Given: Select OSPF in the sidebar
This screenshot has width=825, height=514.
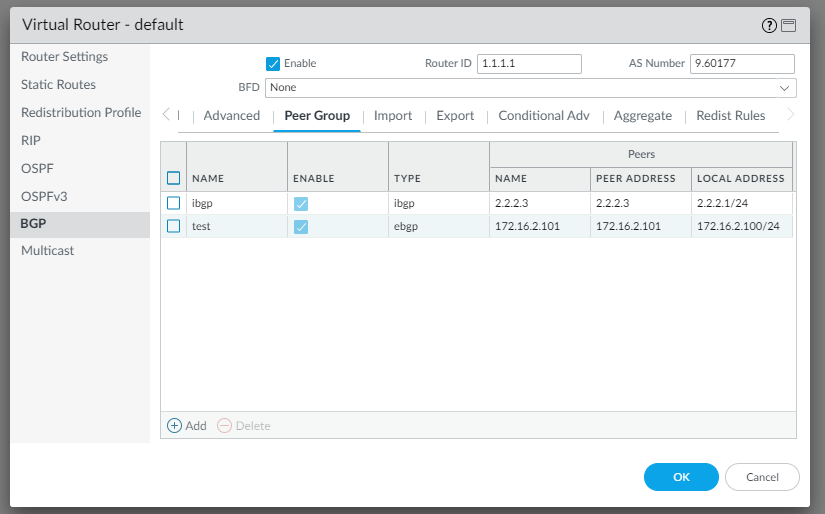Looking at the screenshot, I should pyautogui.click(x=38, y=169).
